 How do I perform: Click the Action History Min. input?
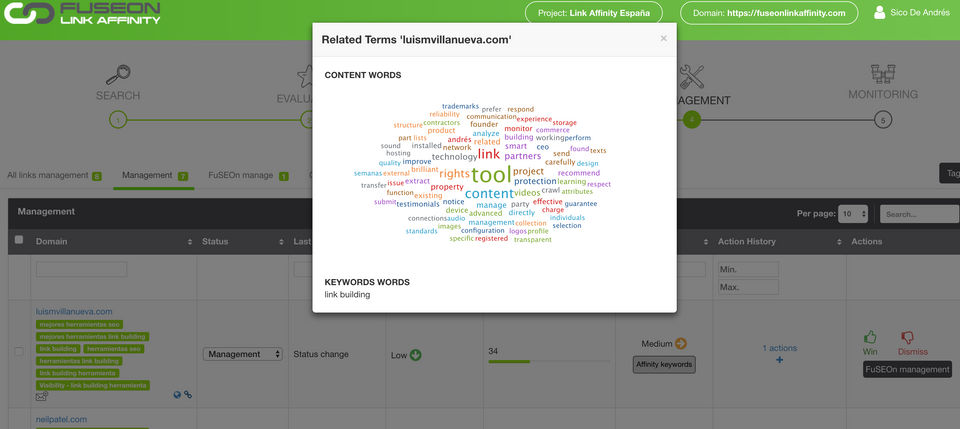click(748, 269)
